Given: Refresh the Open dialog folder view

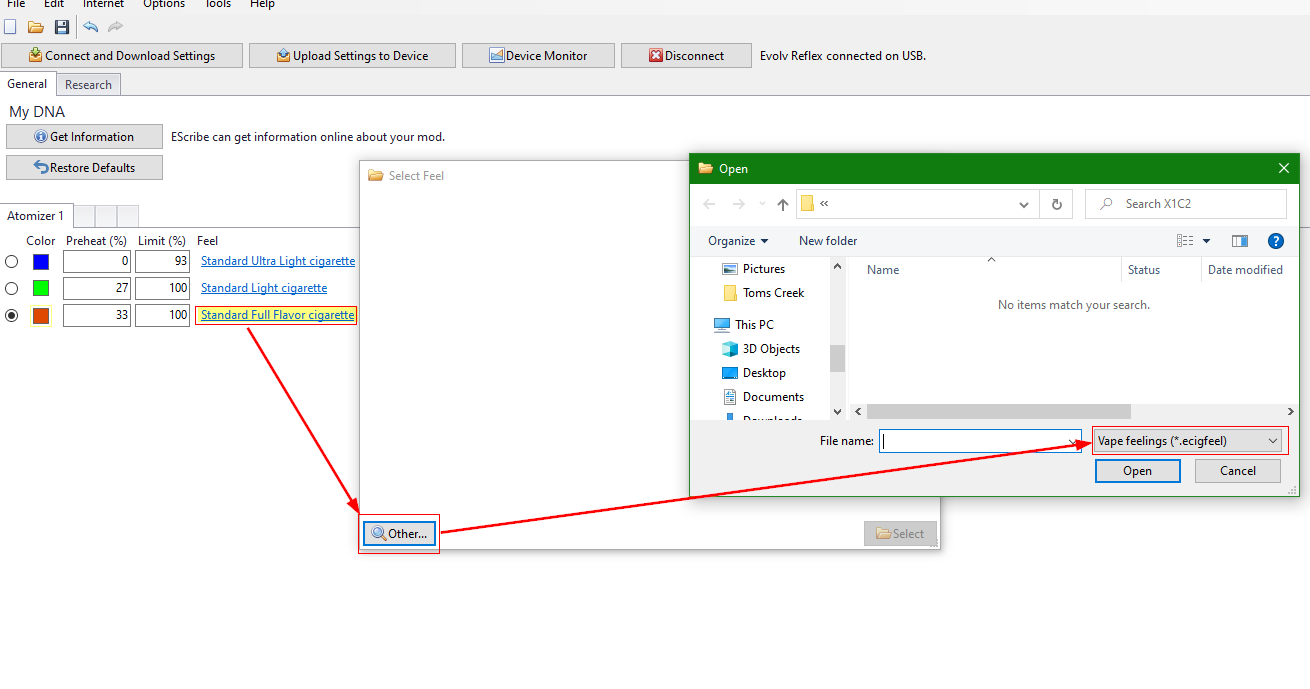Looking at the screenshot, I should (1056, 204).
